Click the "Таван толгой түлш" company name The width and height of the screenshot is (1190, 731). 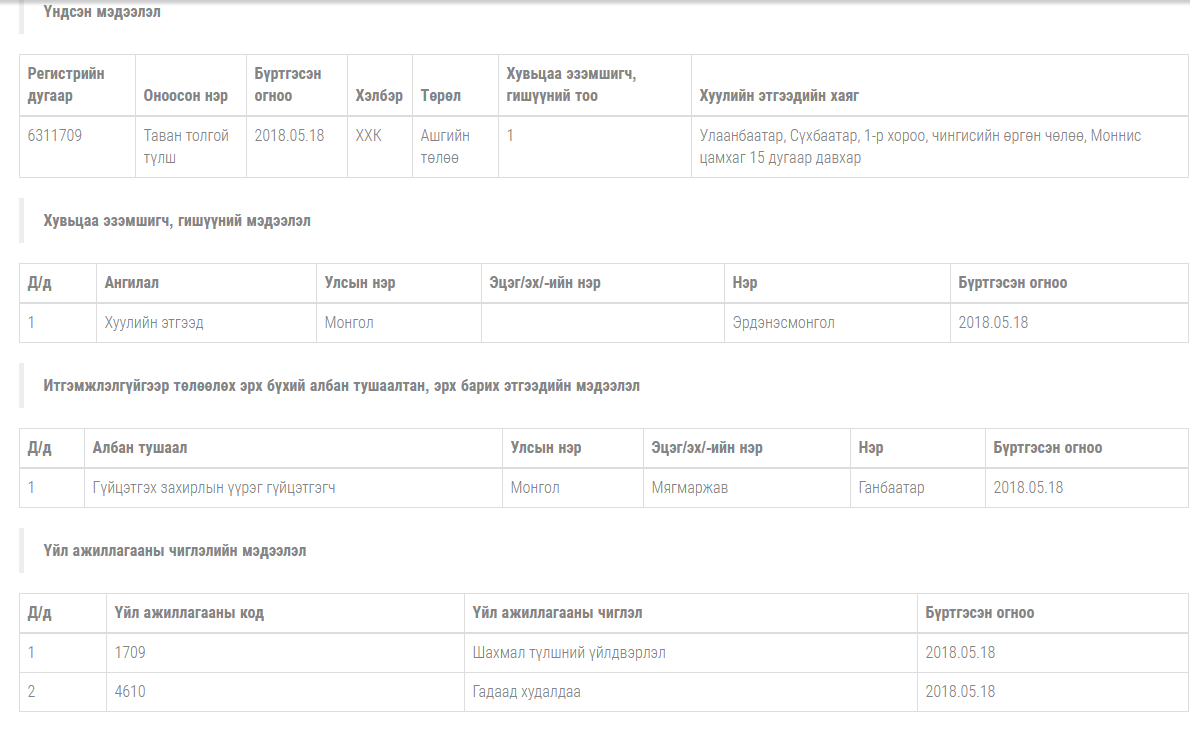186,147
